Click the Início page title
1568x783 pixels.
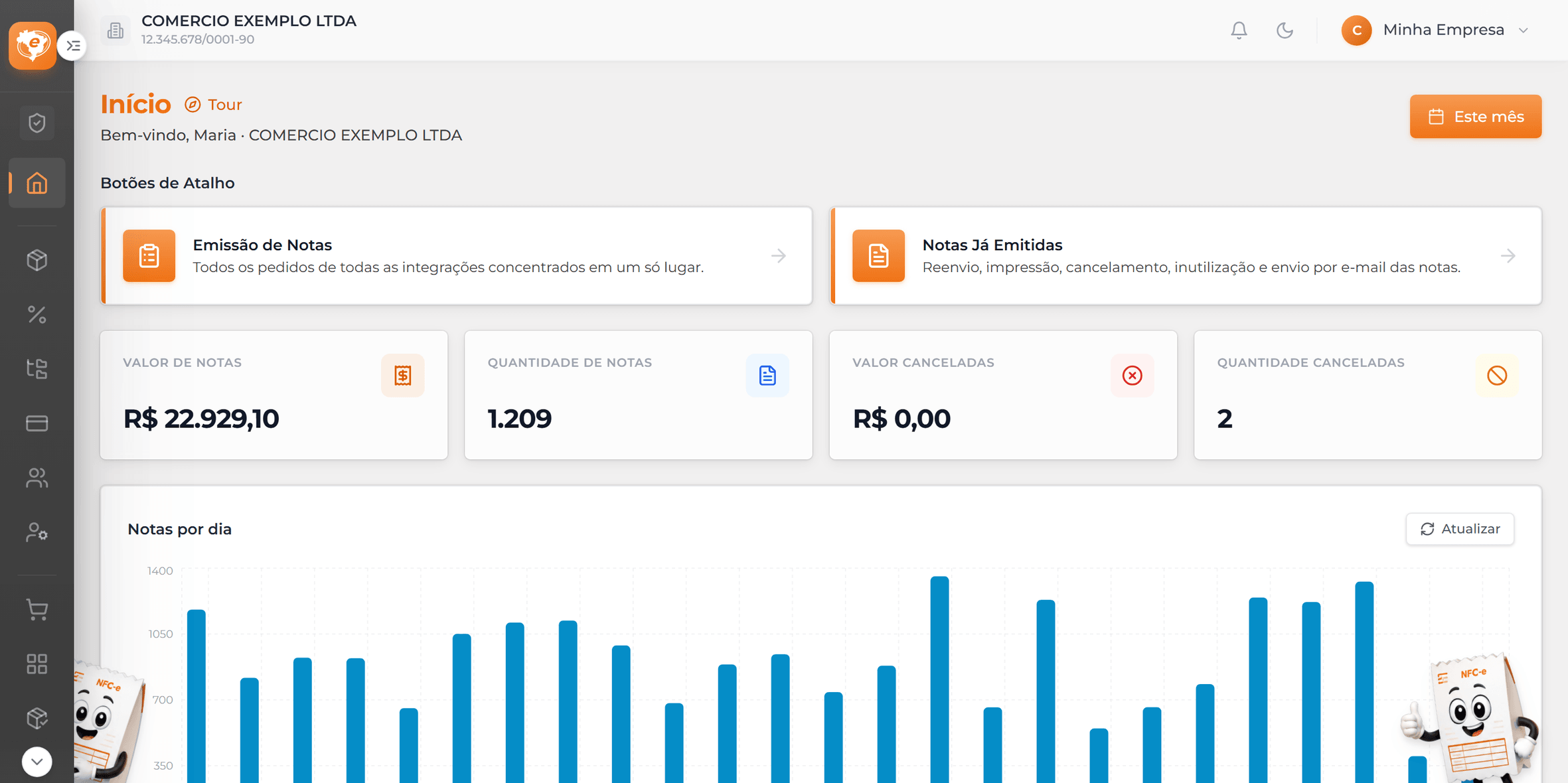click(135, 104)
